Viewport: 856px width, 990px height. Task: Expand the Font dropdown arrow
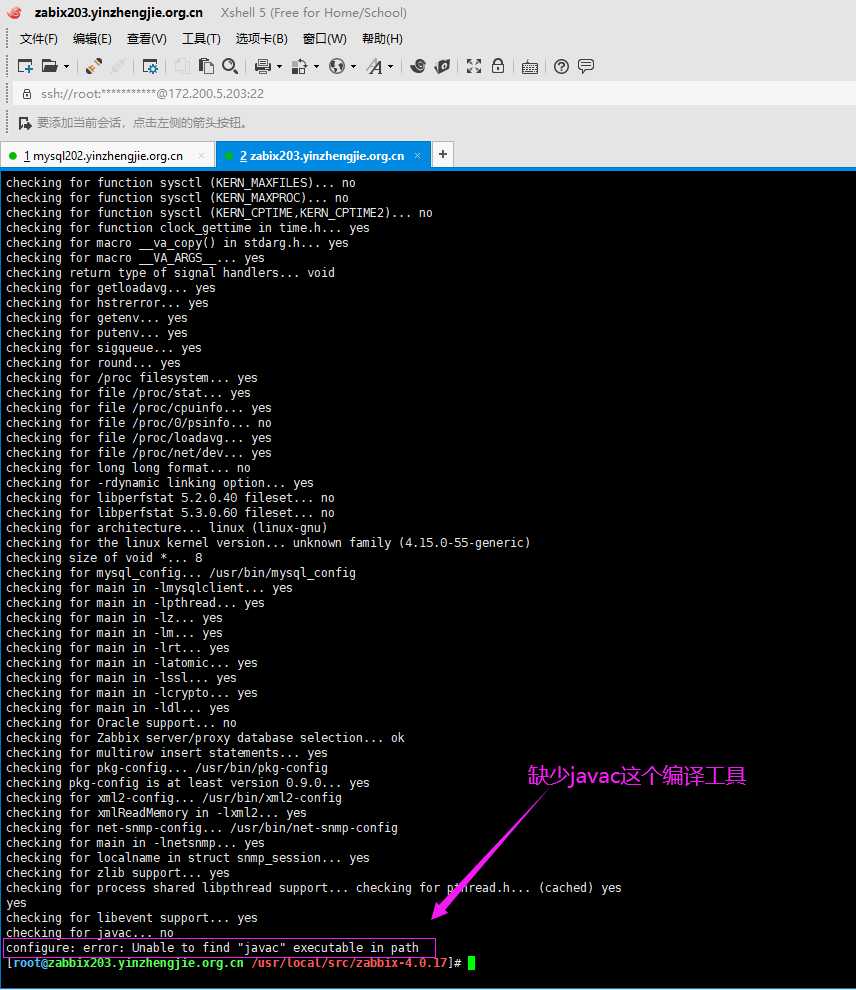391,66
